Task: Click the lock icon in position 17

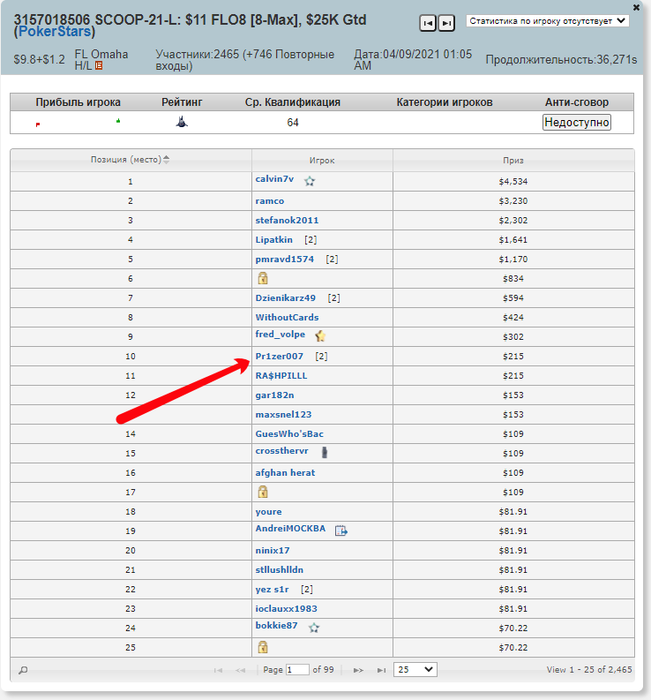Action: (x=263, y=492)
